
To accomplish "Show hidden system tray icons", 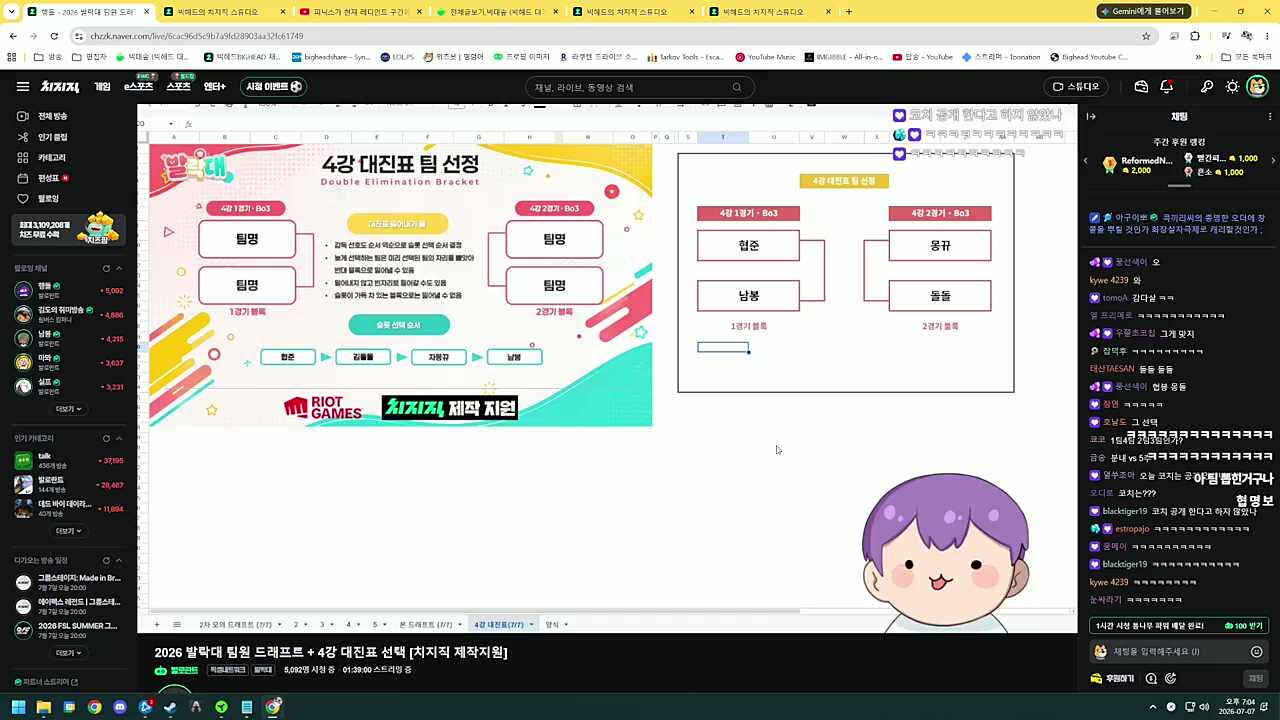I will pyautogui.click(x=1152, y=707).
